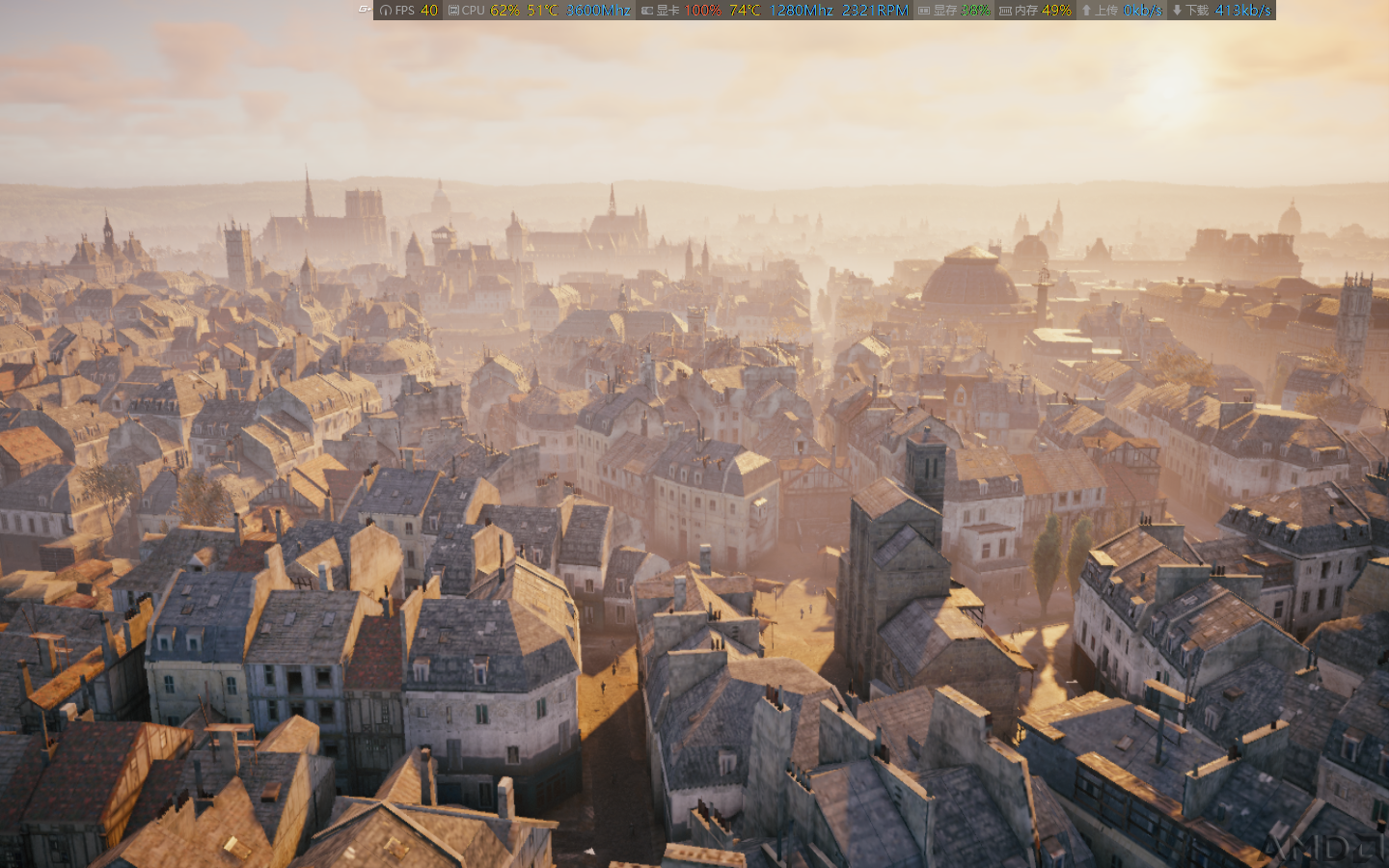
Task: Click the fan speed value 2321RPM
Action: pos(875,11)
